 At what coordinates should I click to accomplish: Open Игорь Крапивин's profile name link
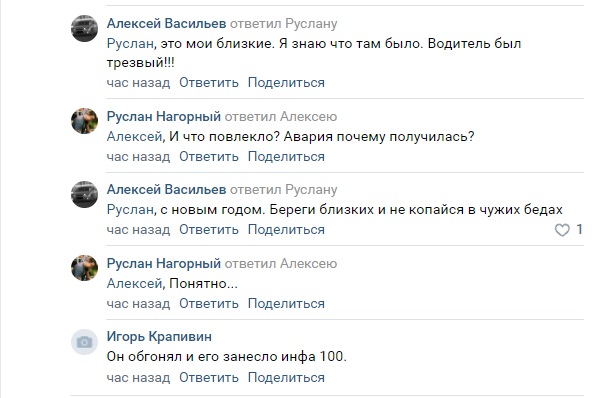point(159,337)
